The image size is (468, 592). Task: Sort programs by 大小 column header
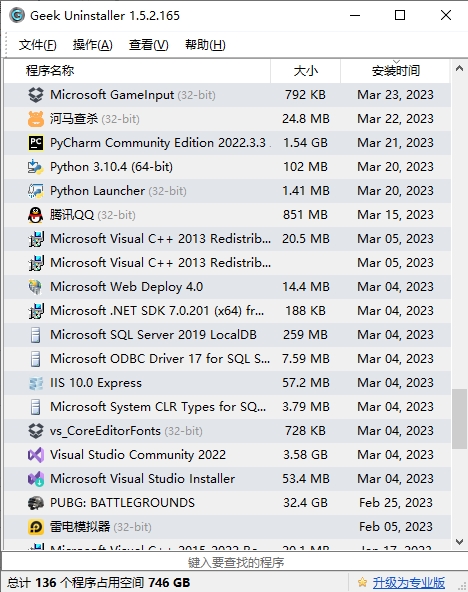coord(305,71)
